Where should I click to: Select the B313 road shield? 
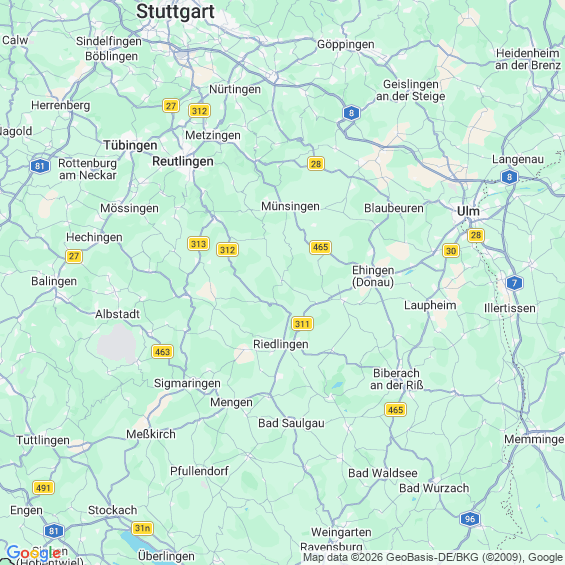click(199, 244)
